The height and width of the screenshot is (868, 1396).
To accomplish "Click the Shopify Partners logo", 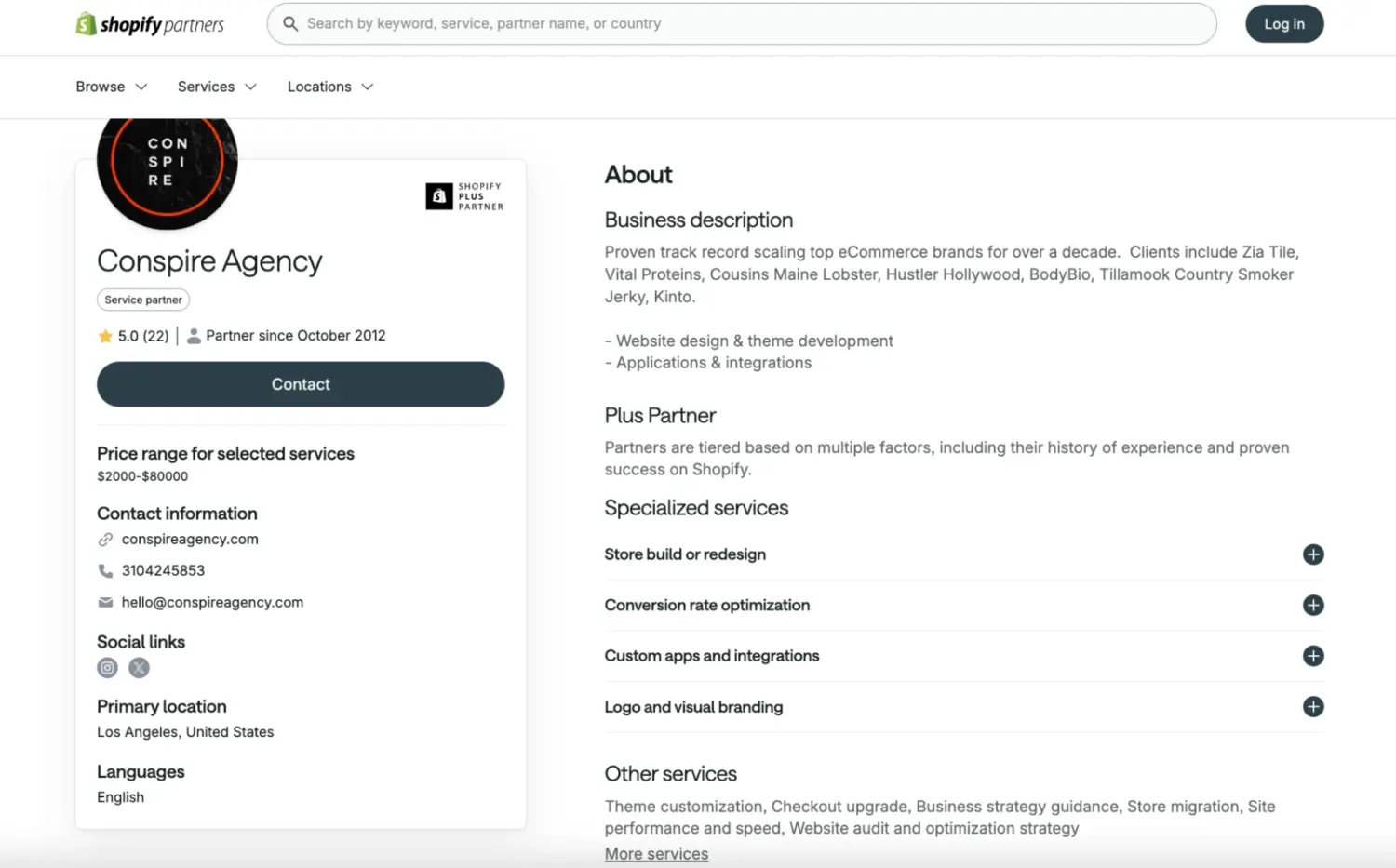I will [x=149, y=23].
